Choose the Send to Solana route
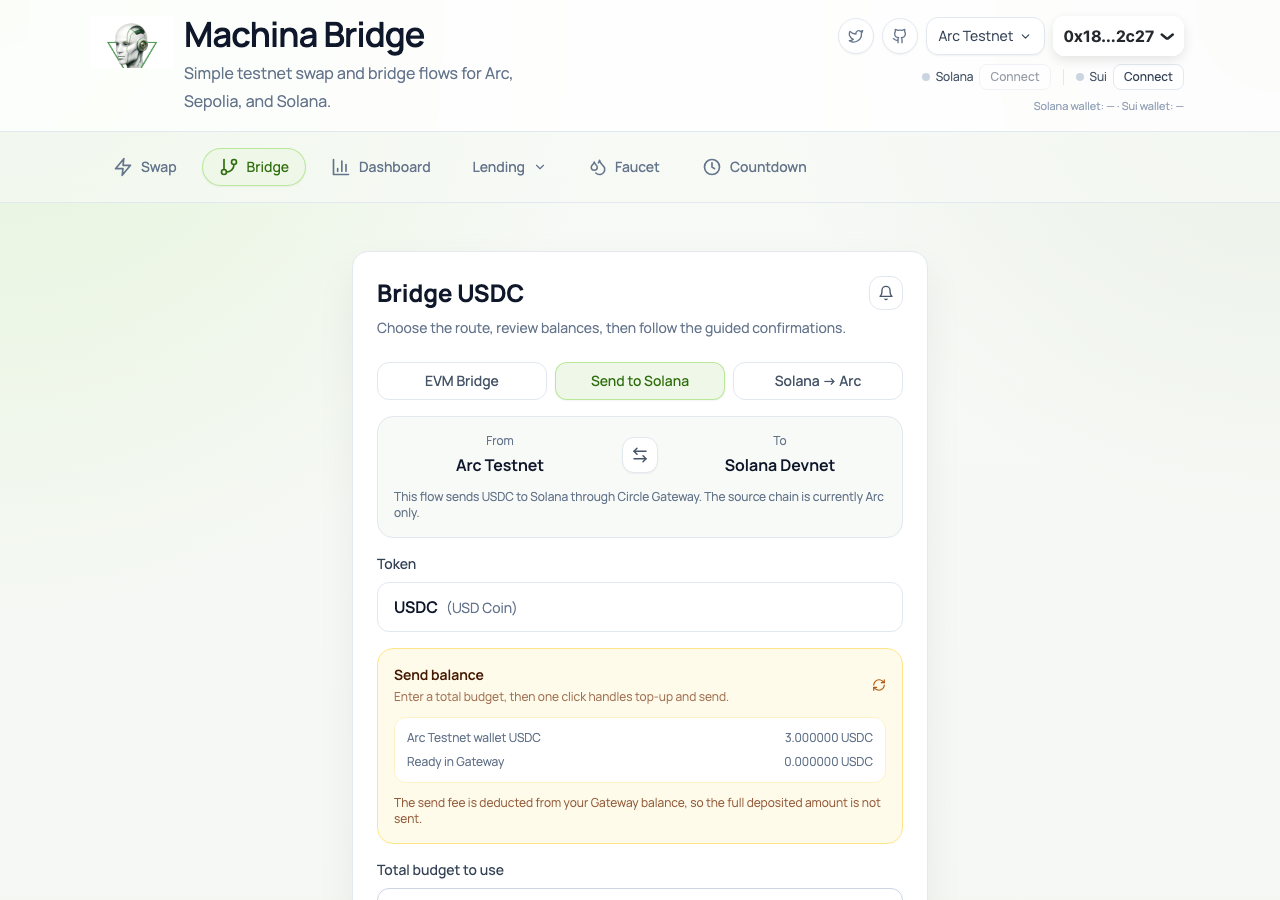Image resolution: width=1280 pixels, height=900 pixels. click(640, 381)
